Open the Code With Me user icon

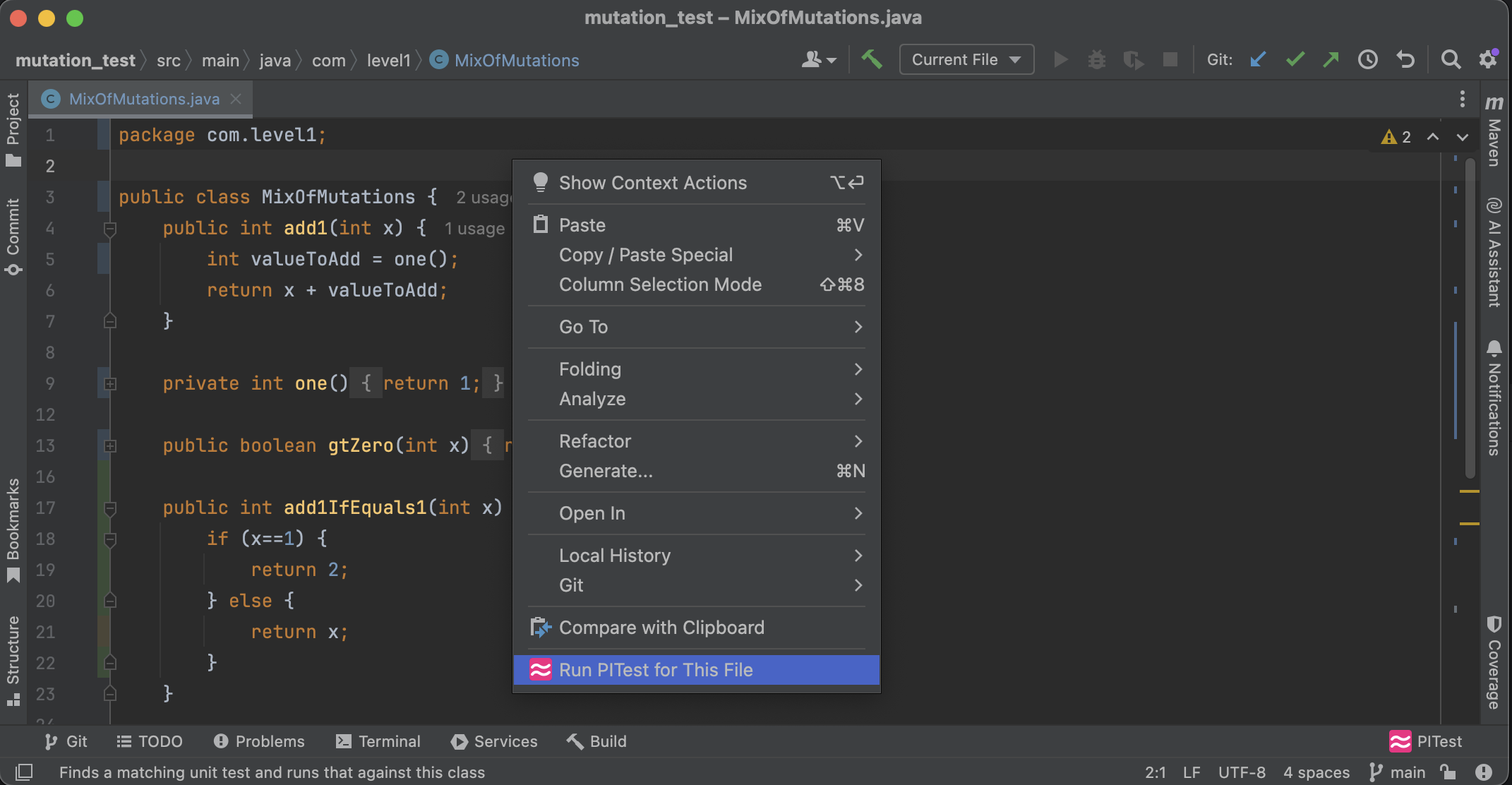[819, 59]
